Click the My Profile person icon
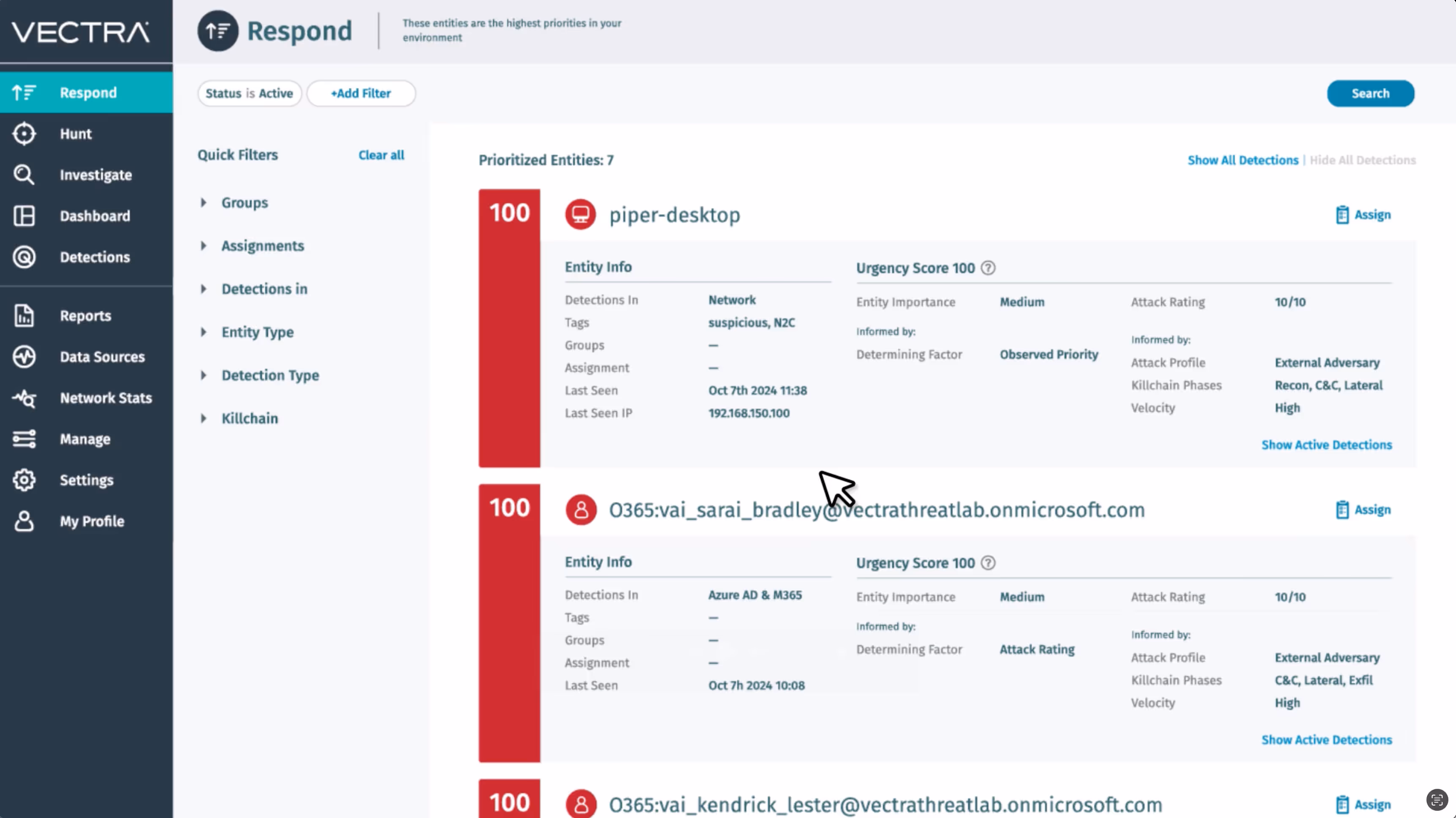Screen dimensions: 1456x818 pyautogui.click(x=24, y=521)
